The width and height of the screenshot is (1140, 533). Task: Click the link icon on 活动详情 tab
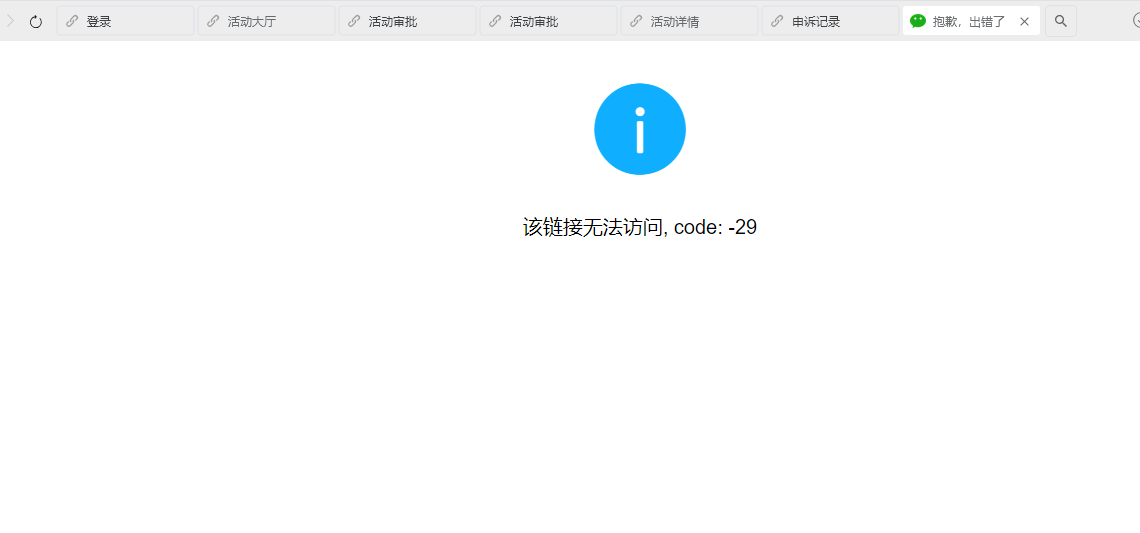635,21
